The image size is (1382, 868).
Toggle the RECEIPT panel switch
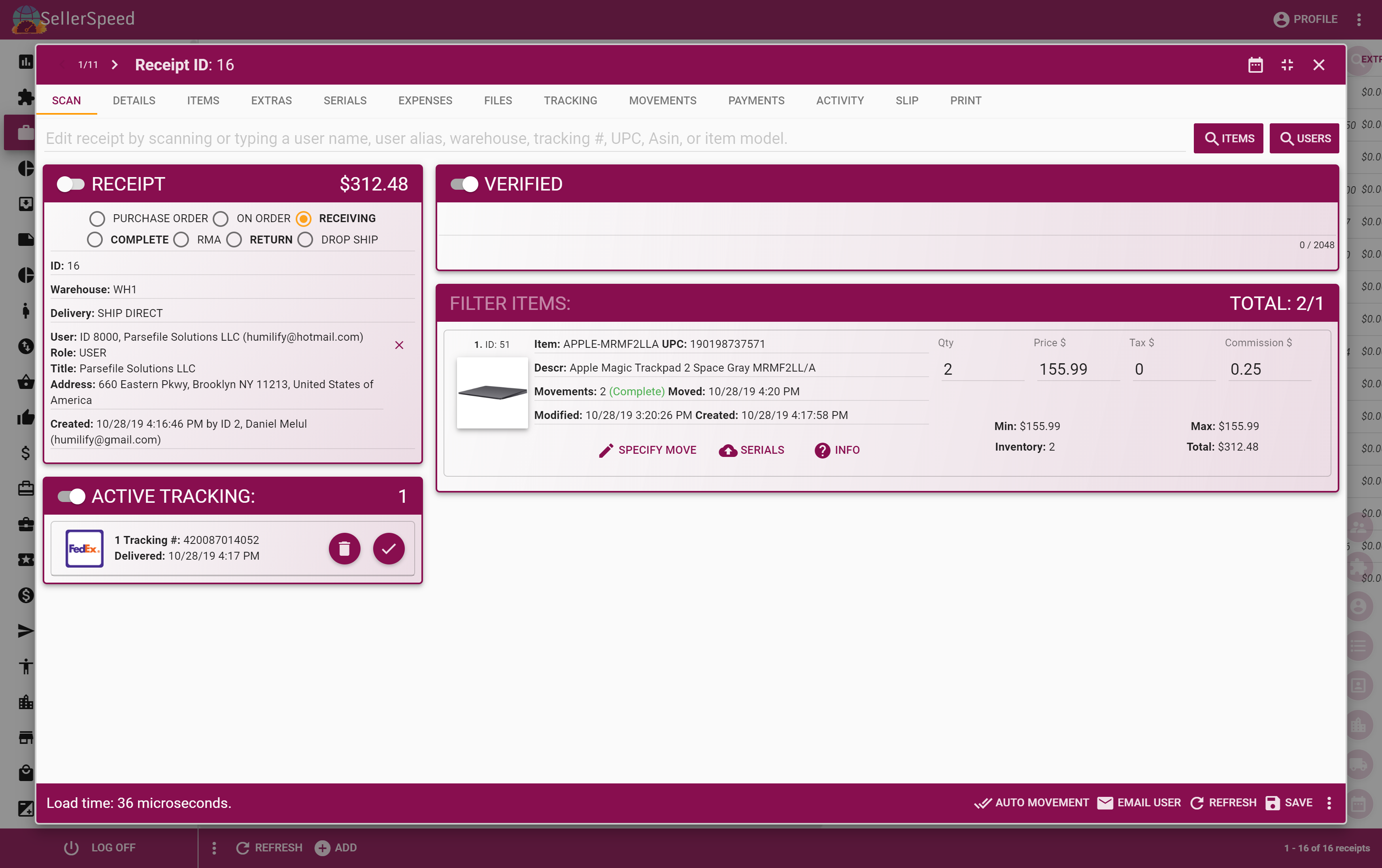71,184
